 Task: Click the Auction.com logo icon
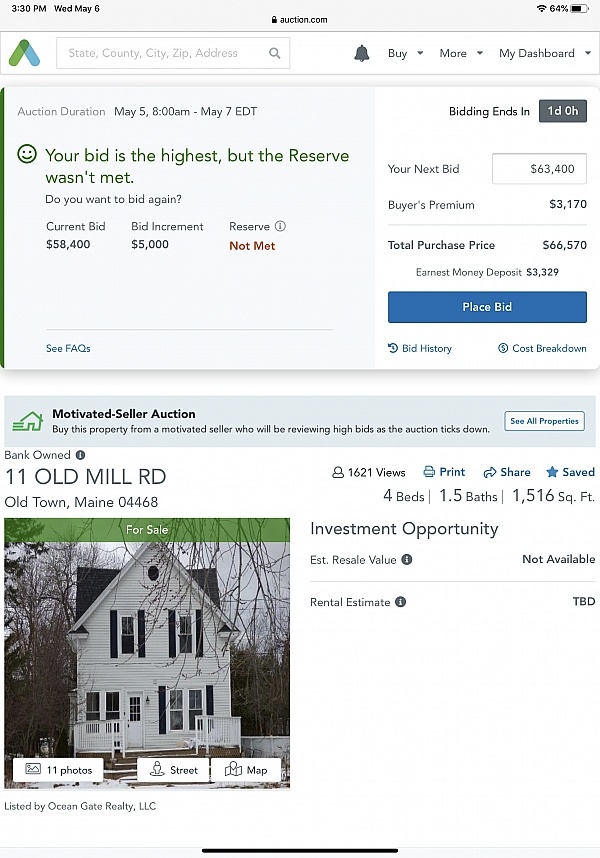(24, 53)
